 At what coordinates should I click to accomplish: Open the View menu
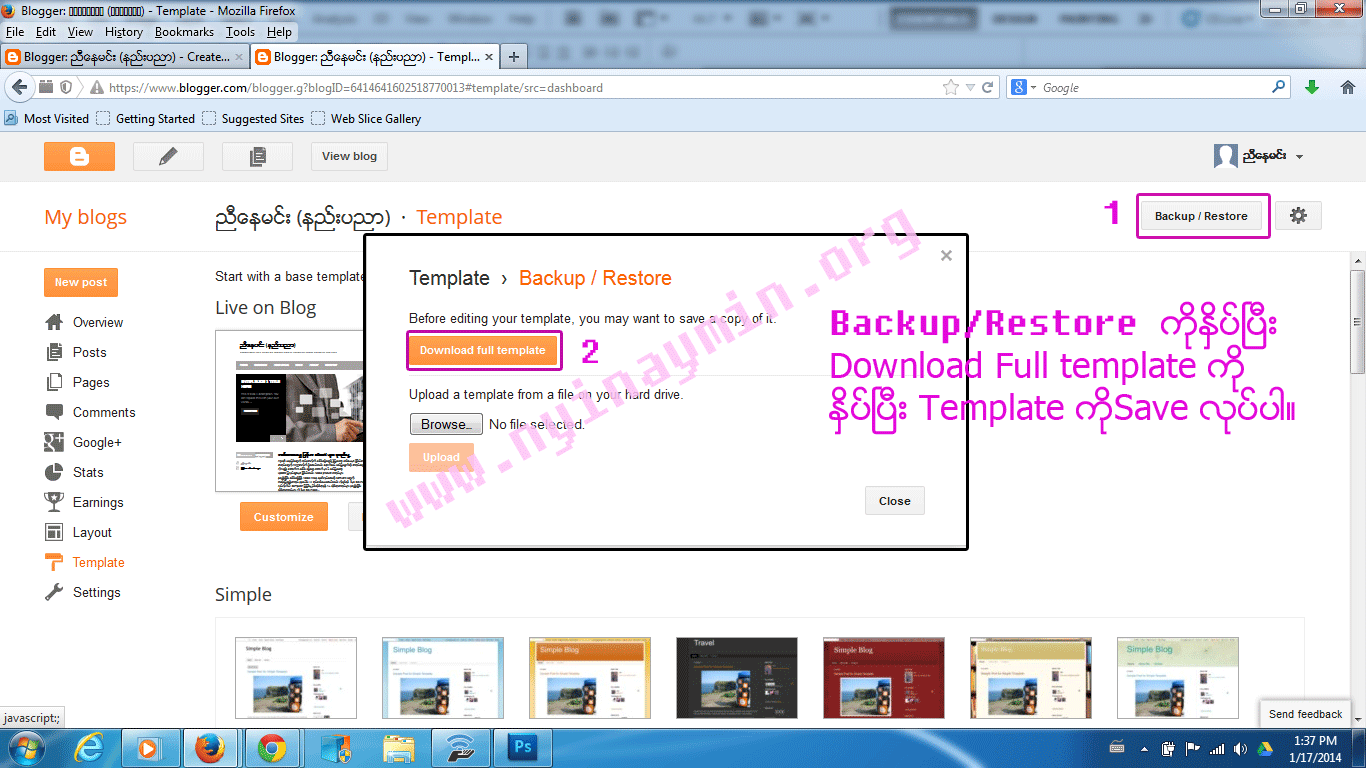click(x=80, y=32)
